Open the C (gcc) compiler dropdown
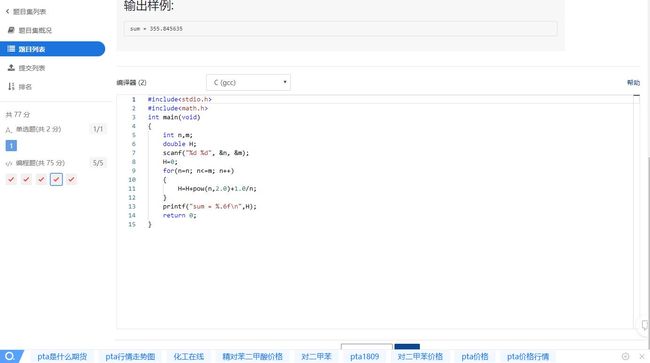 point(248,82)
